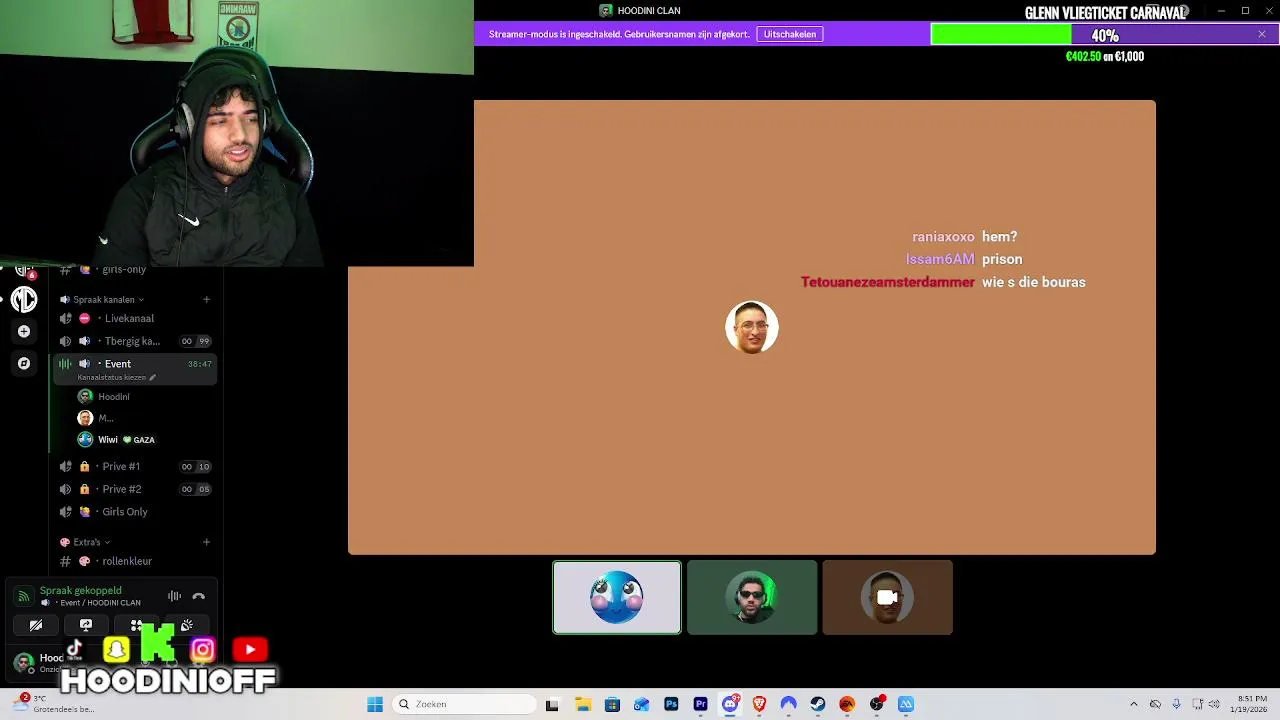Join the Livekanaal voice channel
The height and width of the screenshot is (720, 1280).
[x=134, y=318]
